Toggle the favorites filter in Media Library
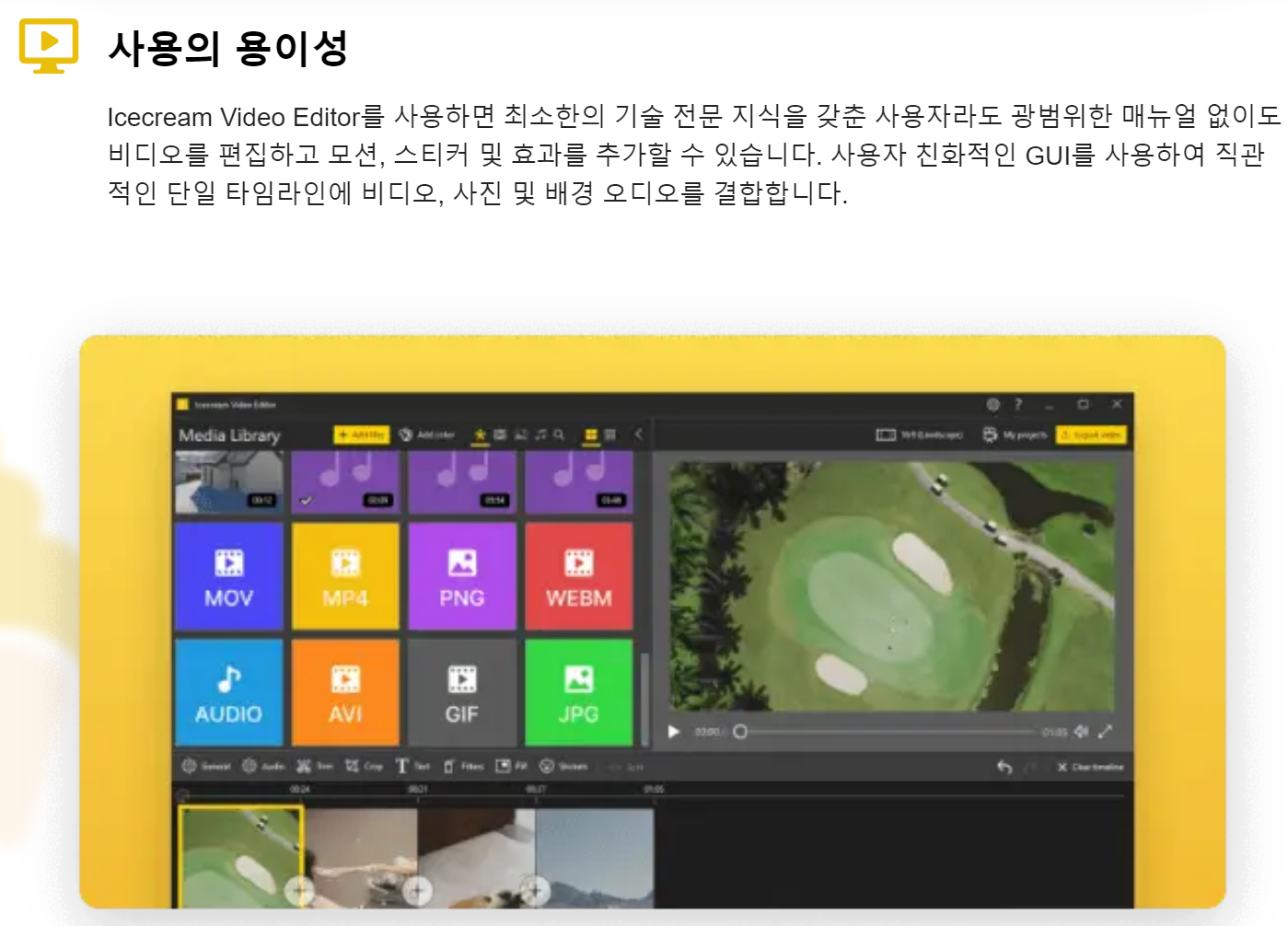The image size is (1288, 926). (481, 435)
